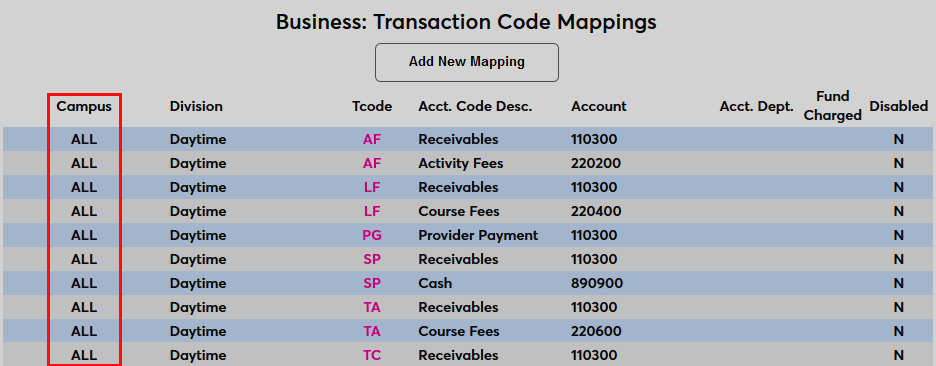Click Disabled value N in the Cash row

click(x=898, y=283)
